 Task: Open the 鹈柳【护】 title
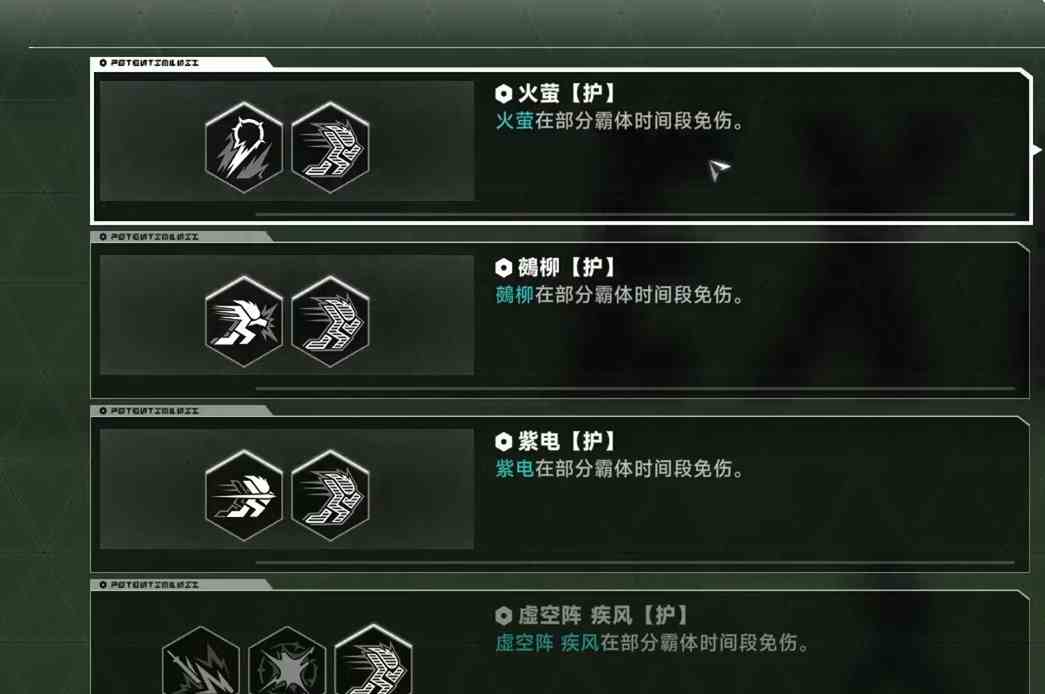click(555, 267)
